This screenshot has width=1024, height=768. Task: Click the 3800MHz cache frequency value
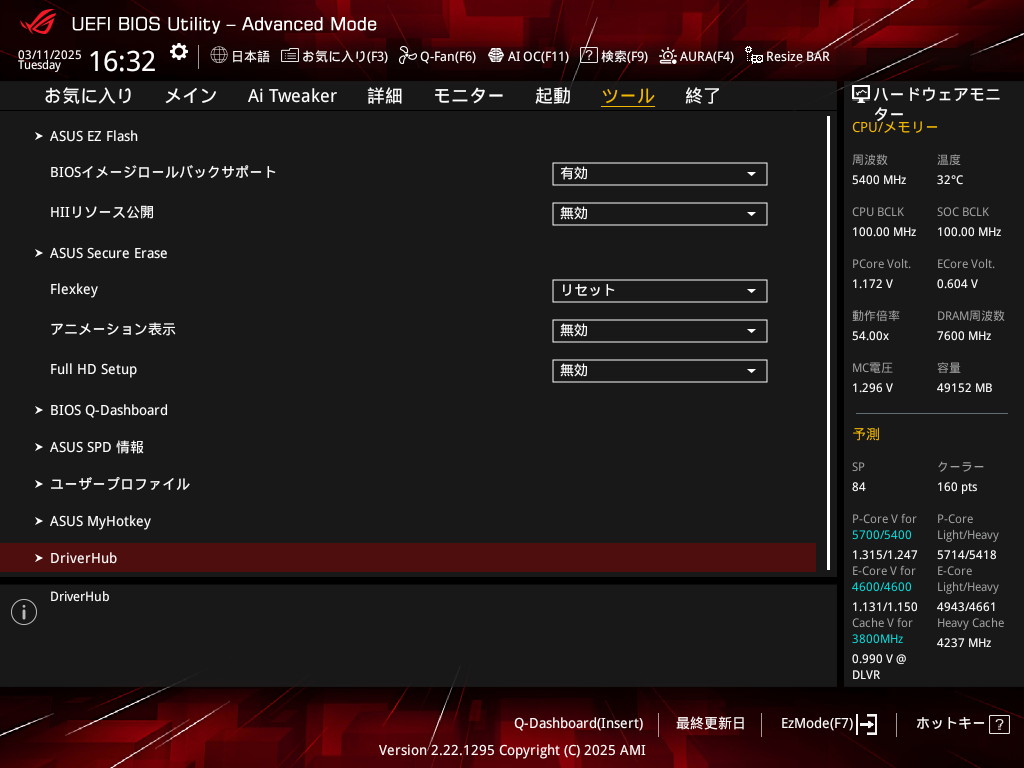pos(878,639)
